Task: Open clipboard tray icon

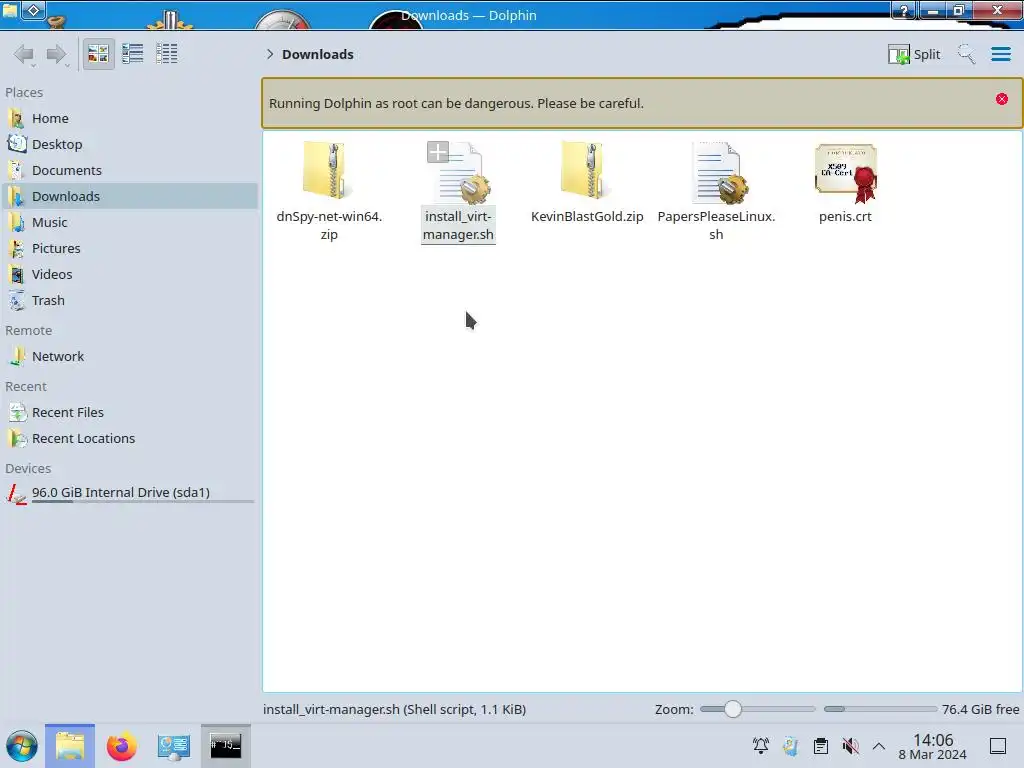Action: (x=820, y=746)
